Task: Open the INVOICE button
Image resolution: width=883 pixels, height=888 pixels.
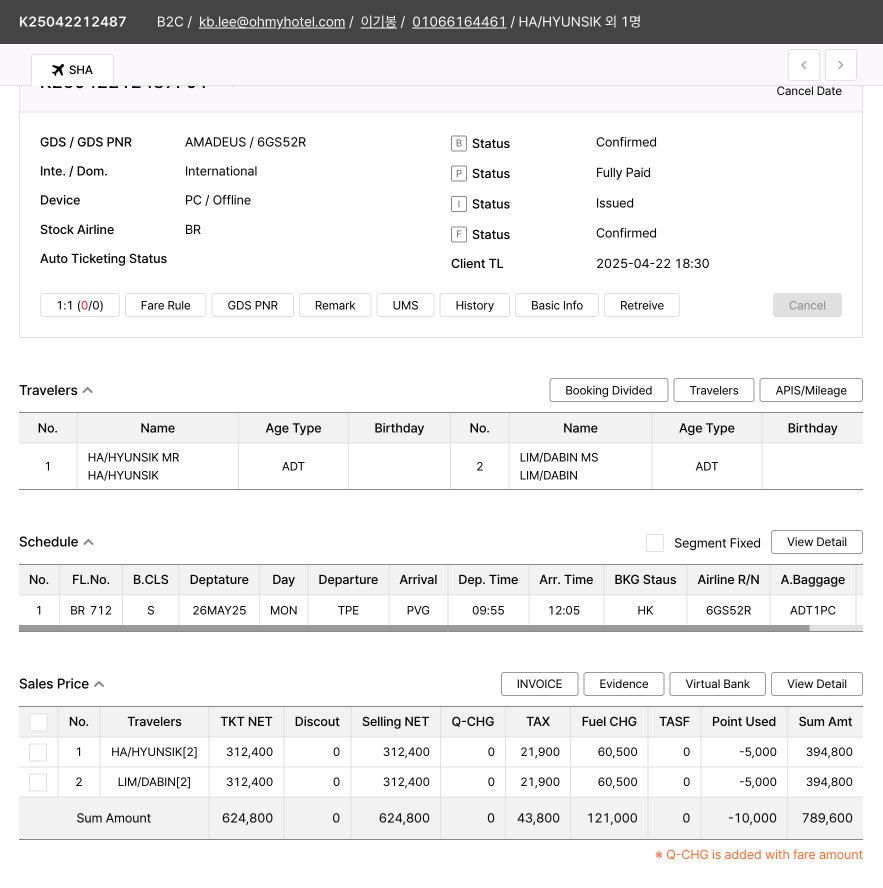Action: pos(539,684)
